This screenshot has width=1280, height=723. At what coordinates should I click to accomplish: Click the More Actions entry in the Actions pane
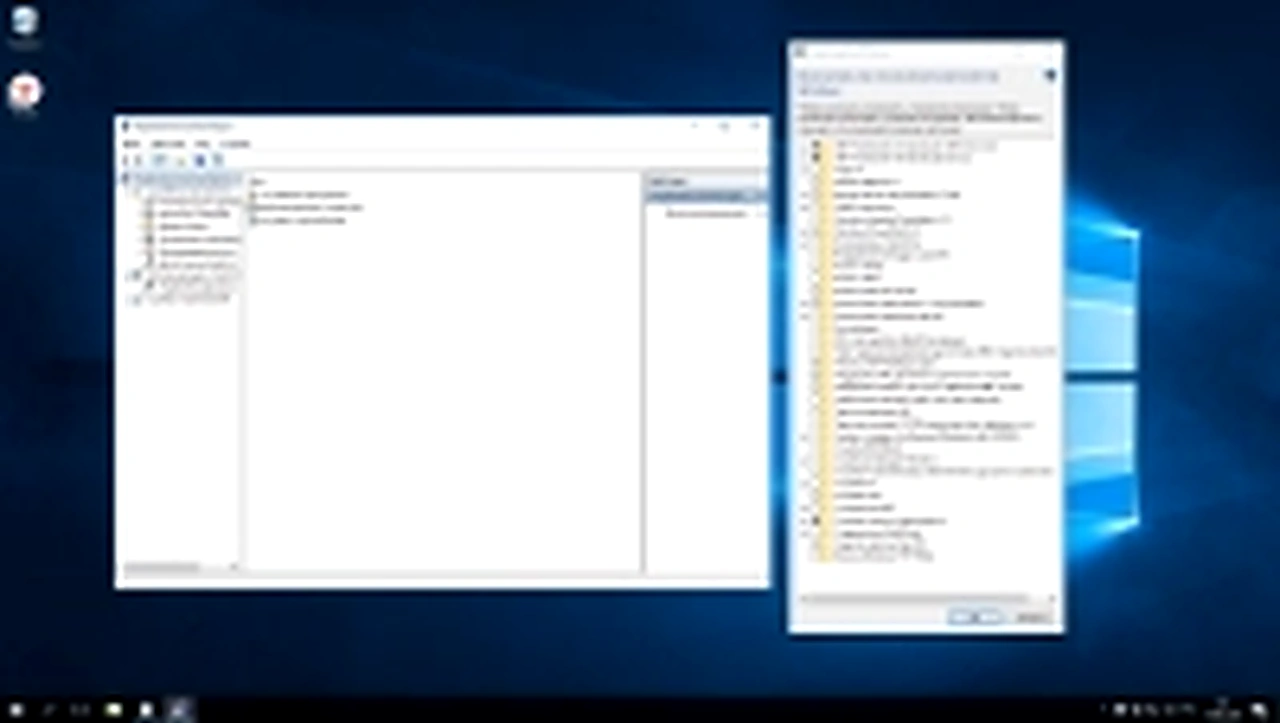(706, 214)
